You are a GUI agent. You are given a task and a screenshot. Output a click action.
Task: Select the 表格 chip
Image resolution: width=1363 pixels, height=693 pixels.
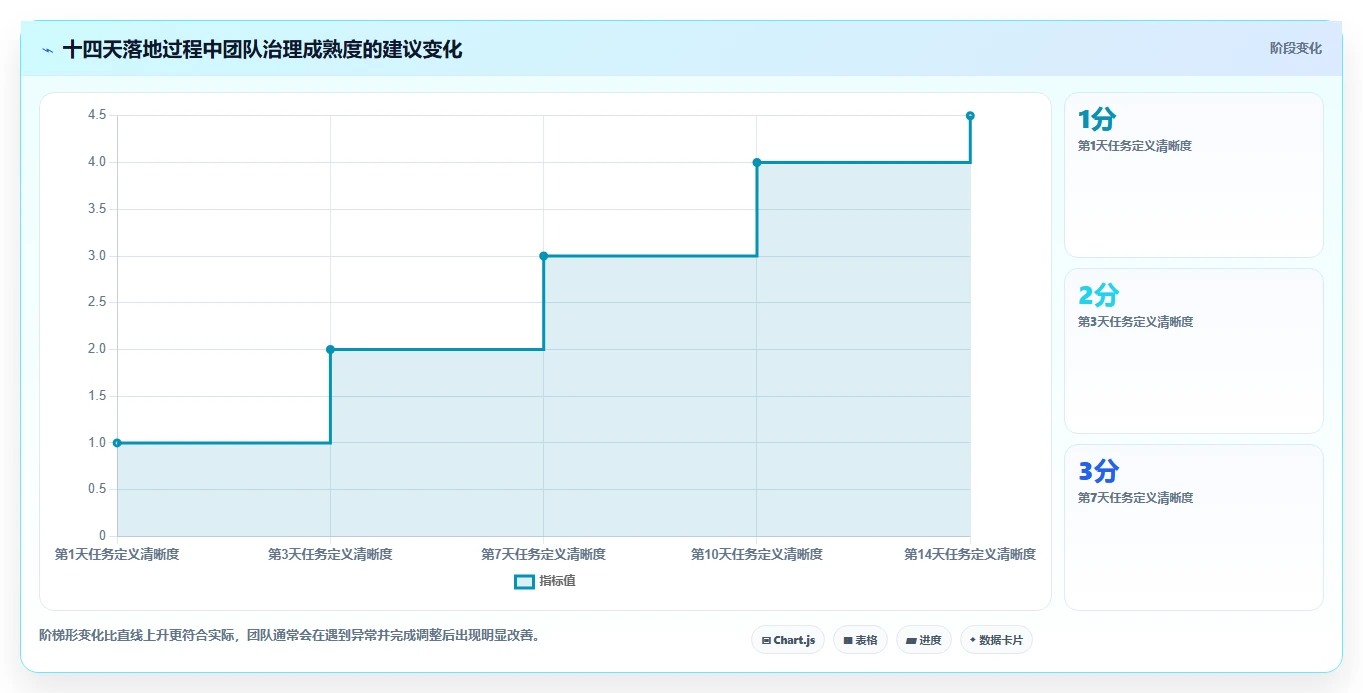coord(860,640)
